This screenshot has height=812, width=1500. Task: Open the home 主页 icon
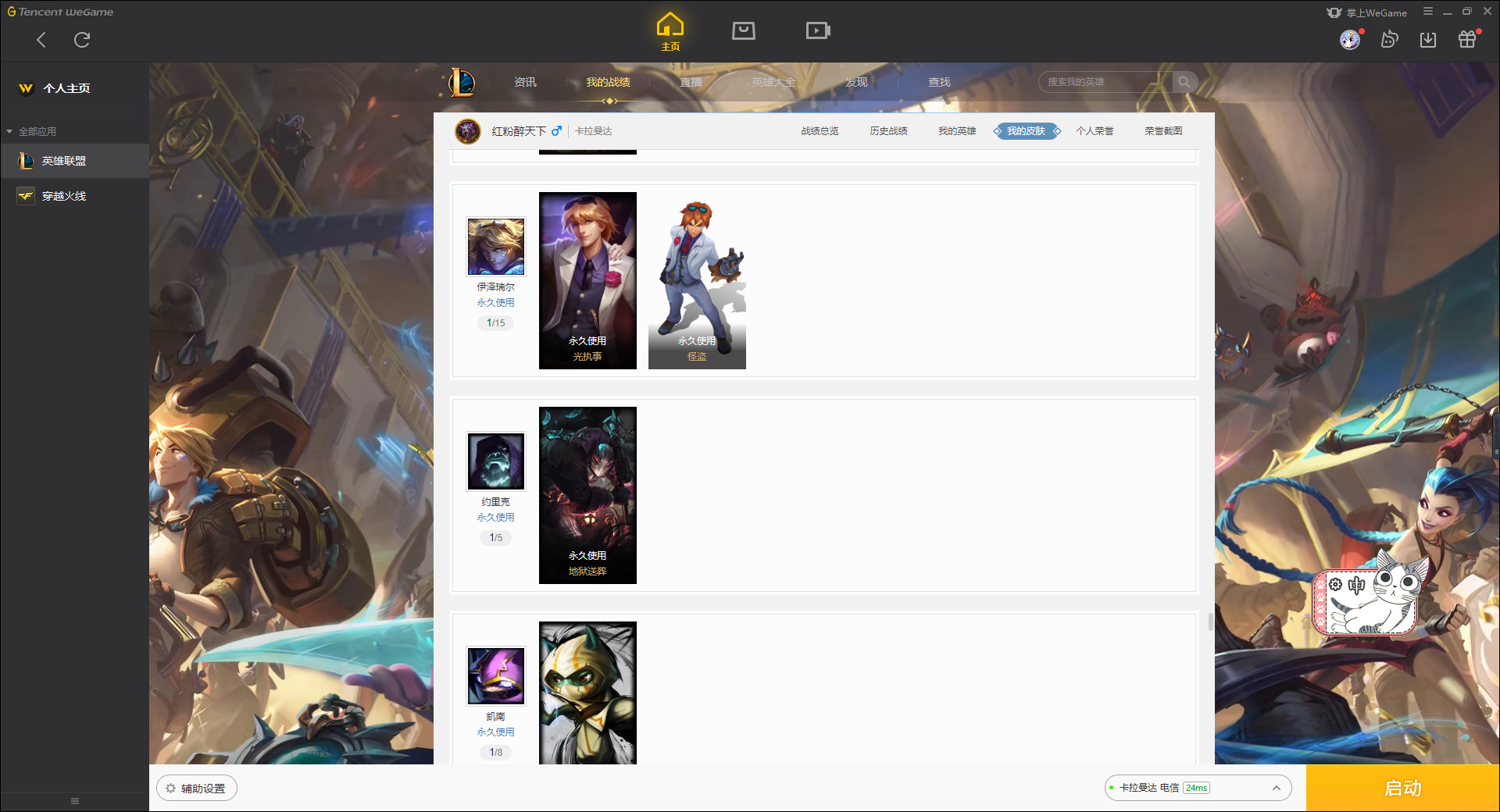(670, 31)
